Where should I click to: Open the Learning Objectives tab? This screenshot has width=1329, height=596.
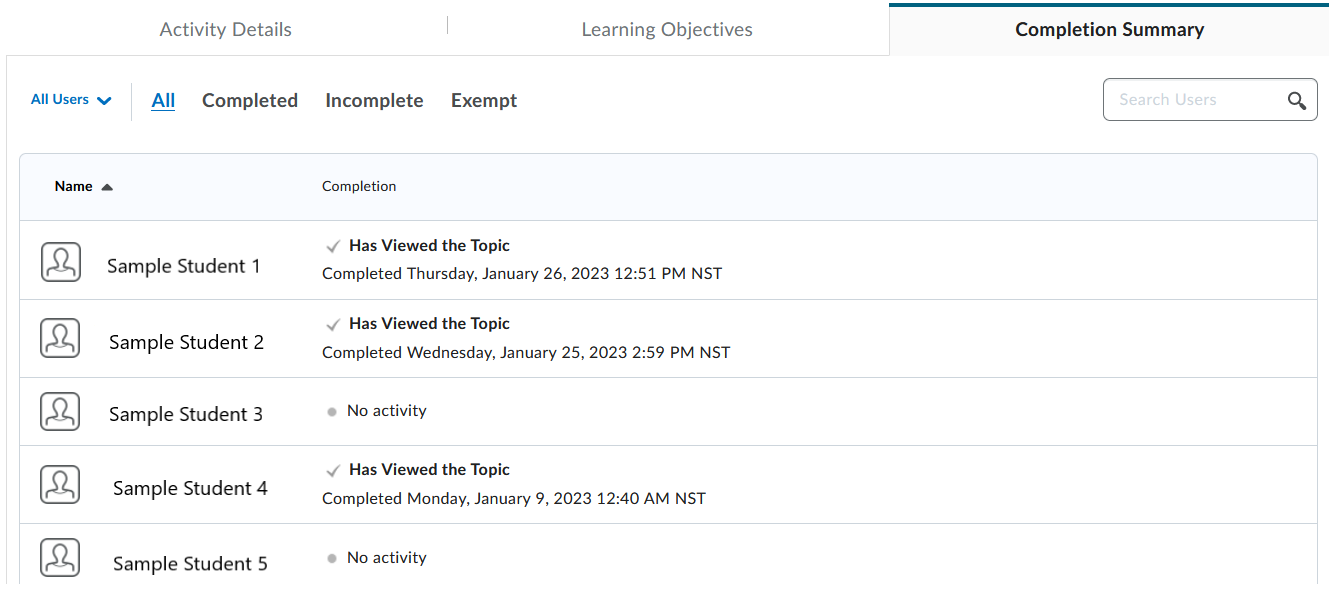pos(666,29)
